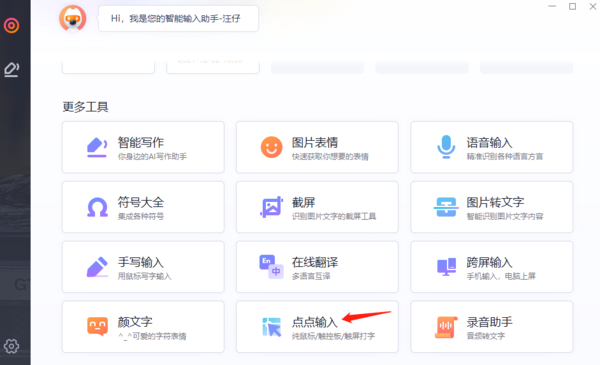Select the sidebar pen writing icon

click(x=11, y=70)
